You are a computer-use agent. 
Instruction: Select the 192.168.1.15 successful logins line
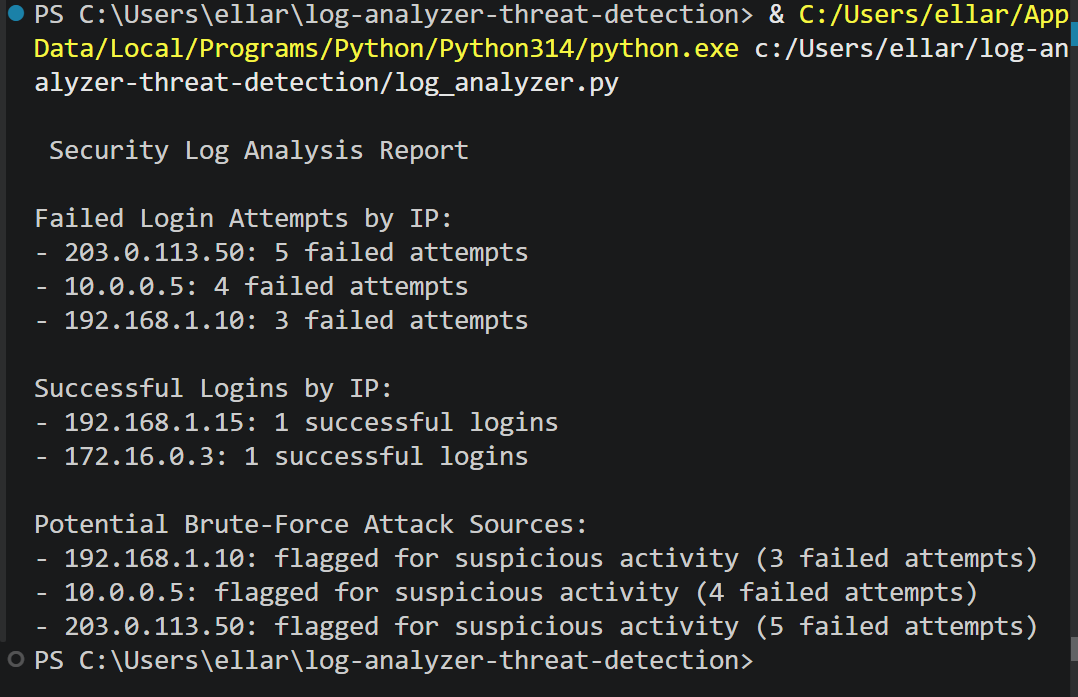tap(297, 422)
